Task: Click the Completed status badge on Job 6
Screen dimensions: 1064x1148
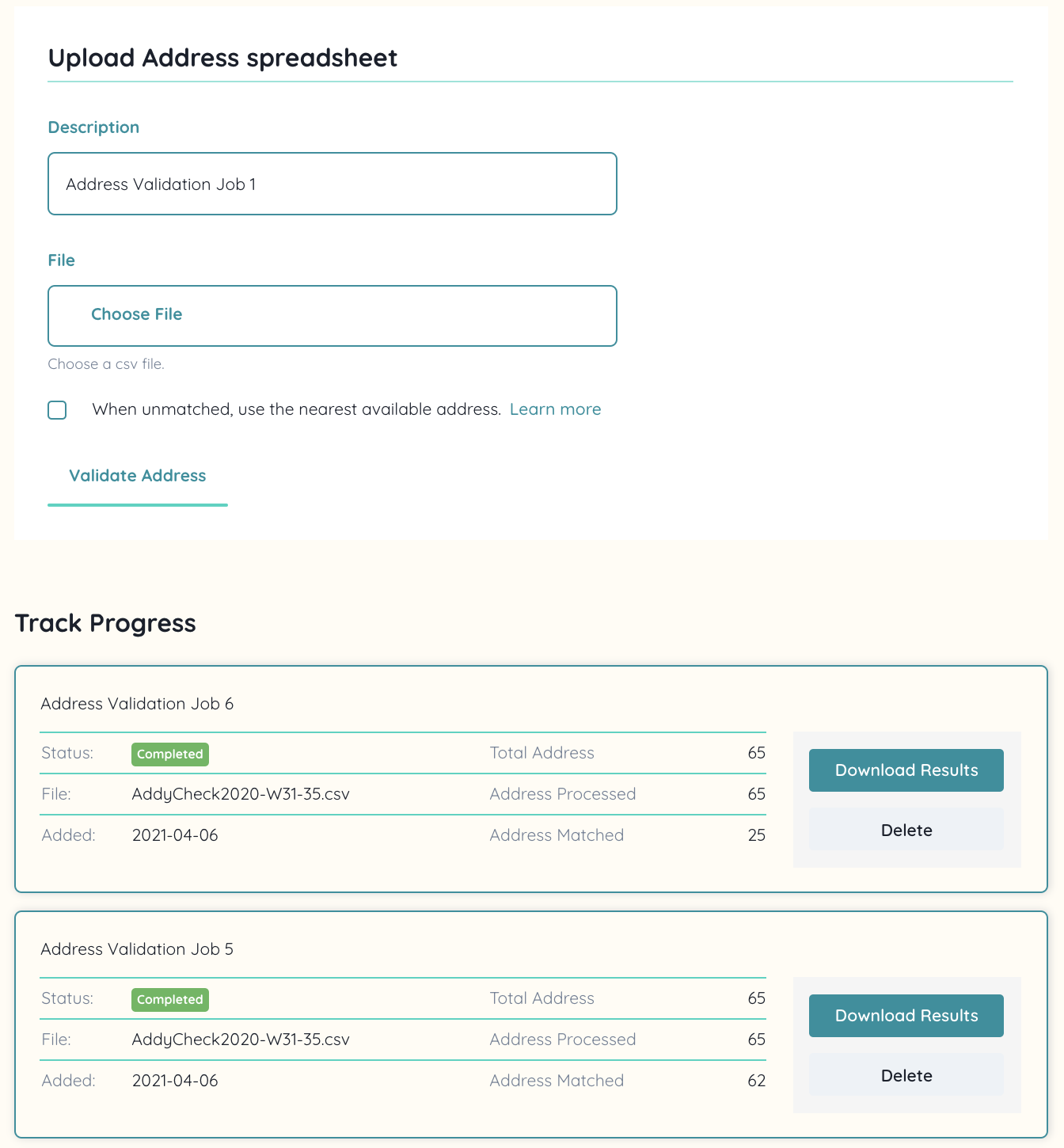Action: coord(169,754)
